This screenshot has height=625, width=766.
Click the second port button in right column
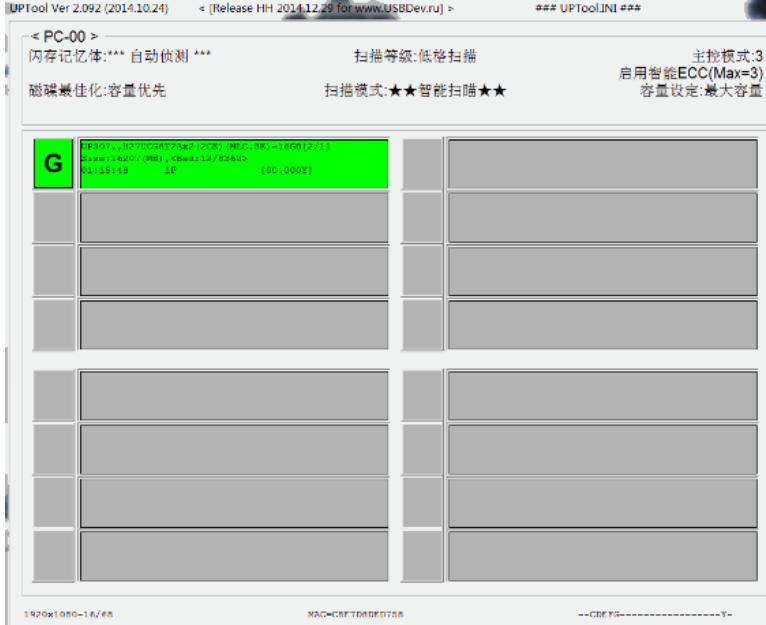tap(422, 218)
